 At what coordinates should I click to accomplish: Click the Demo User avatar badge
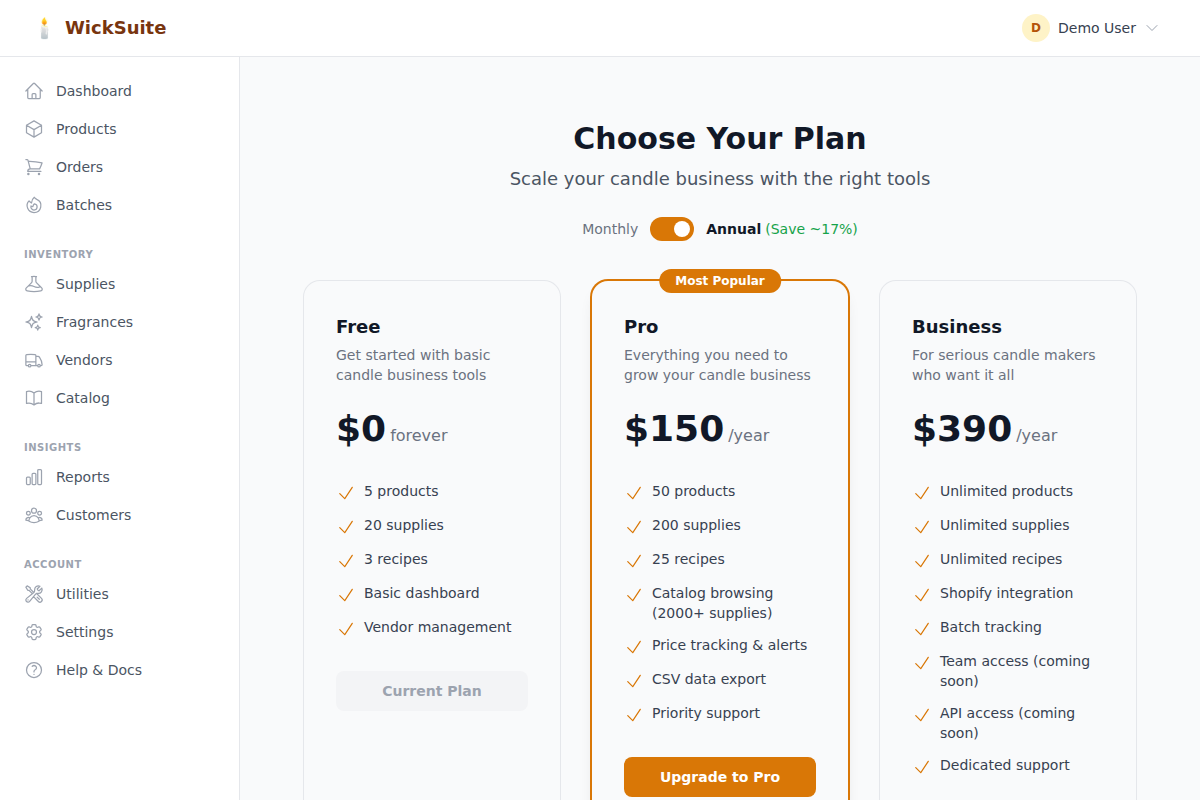(x=1035, y=28)
